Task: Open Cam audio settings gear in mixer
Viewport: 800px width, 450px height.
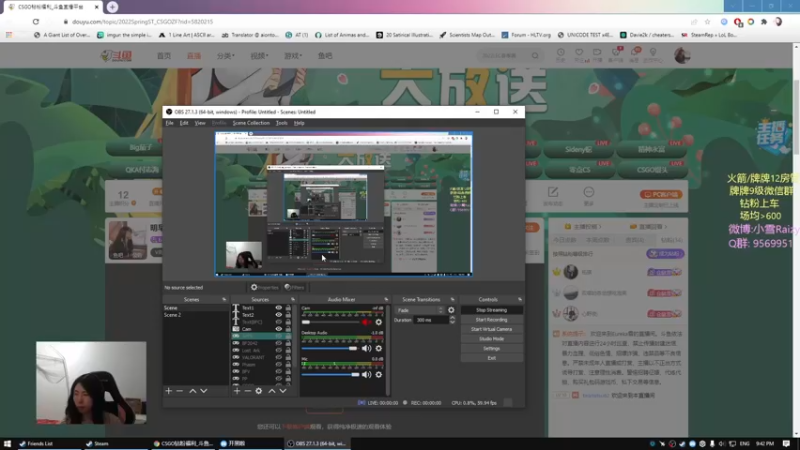Action: (x=379, y=322)
